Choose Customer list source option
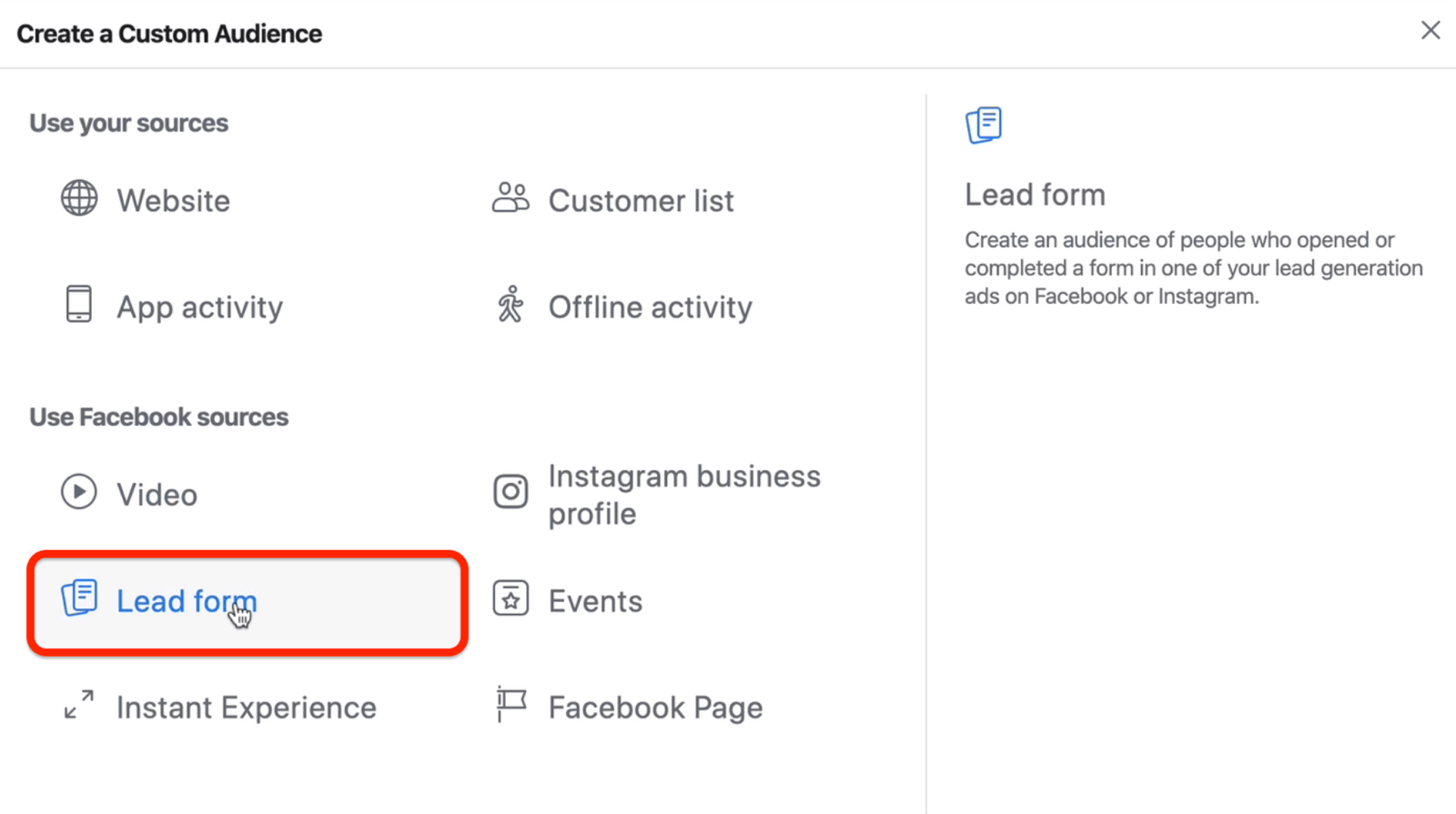 pyautogui.click(x=641, y=200)
